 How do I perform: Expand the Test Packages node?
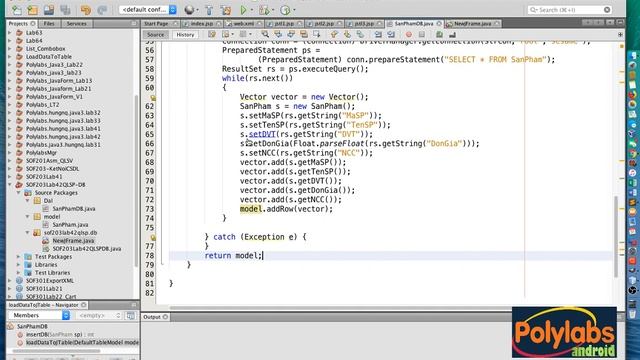[19, 257]
